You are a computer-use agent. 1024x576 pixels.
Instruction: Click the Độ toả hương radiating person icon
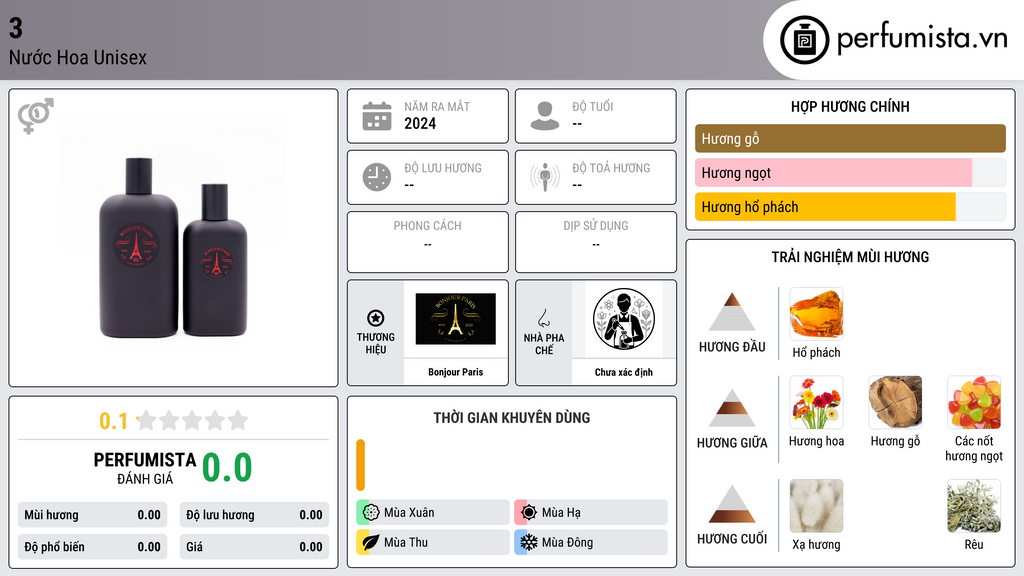[x=545, y=177]
